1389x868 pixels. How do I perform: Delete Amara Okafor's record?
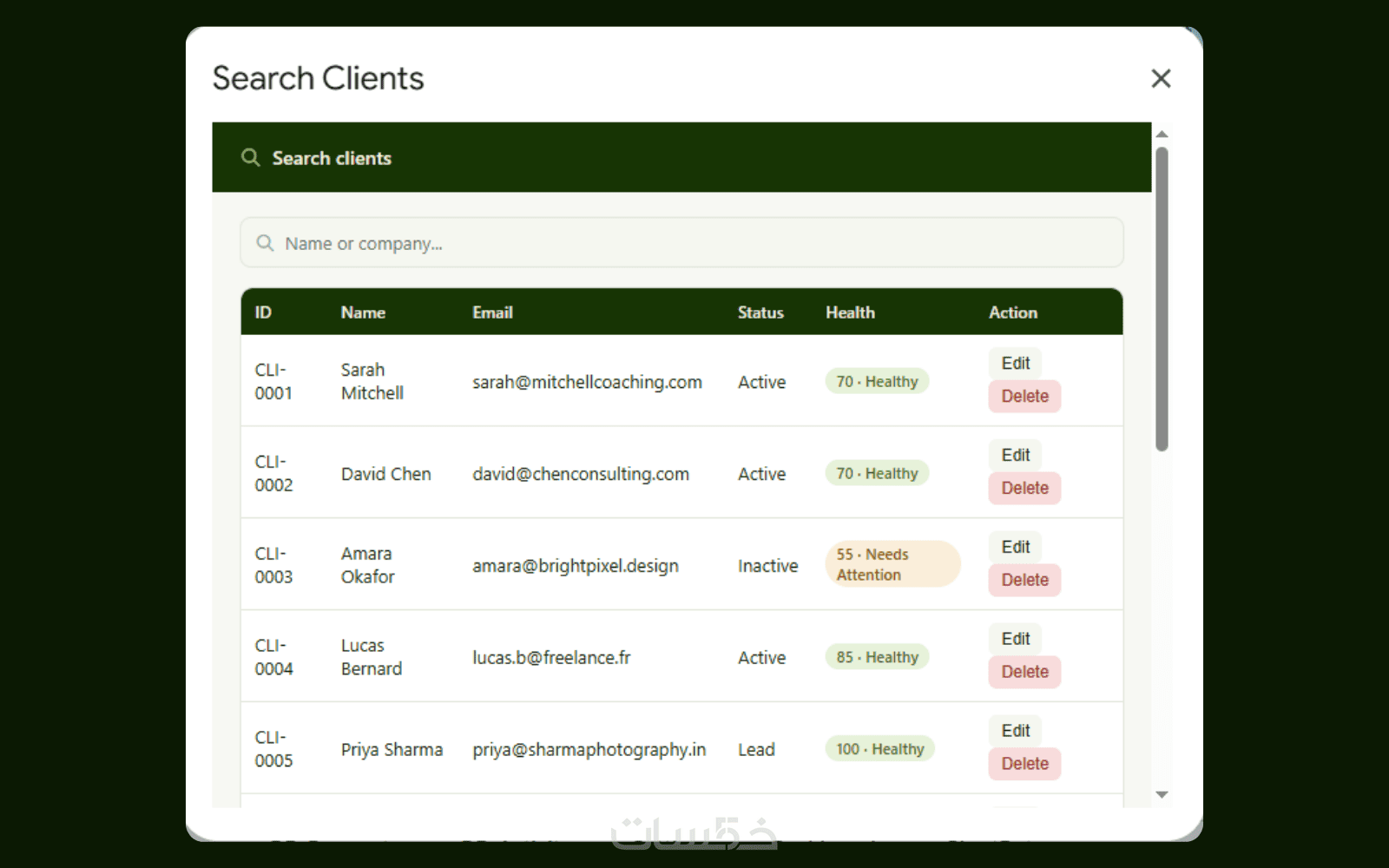coord(1024,580)
